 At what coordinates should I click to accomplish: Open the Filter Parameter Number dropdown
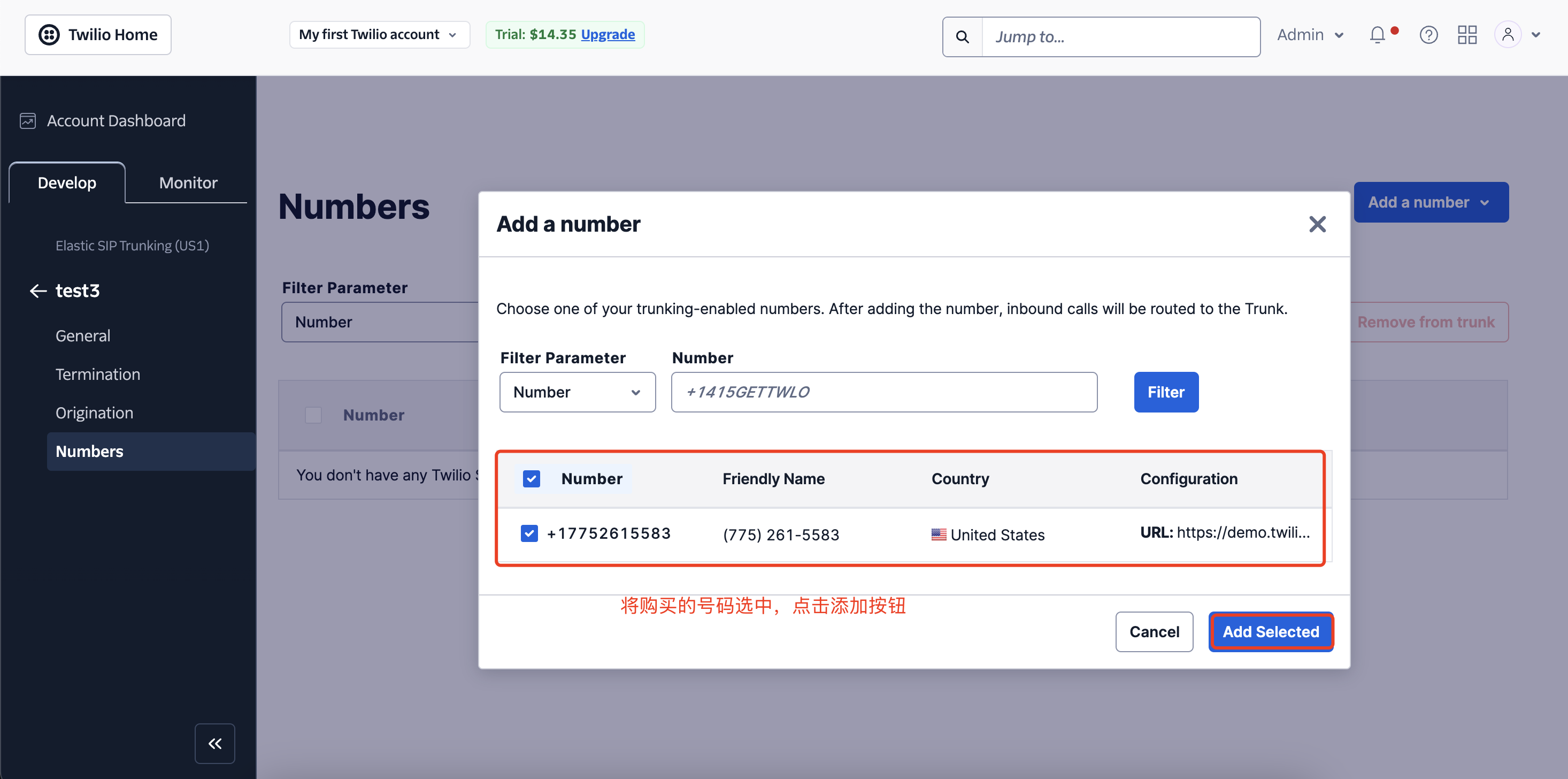pos(577,392)
